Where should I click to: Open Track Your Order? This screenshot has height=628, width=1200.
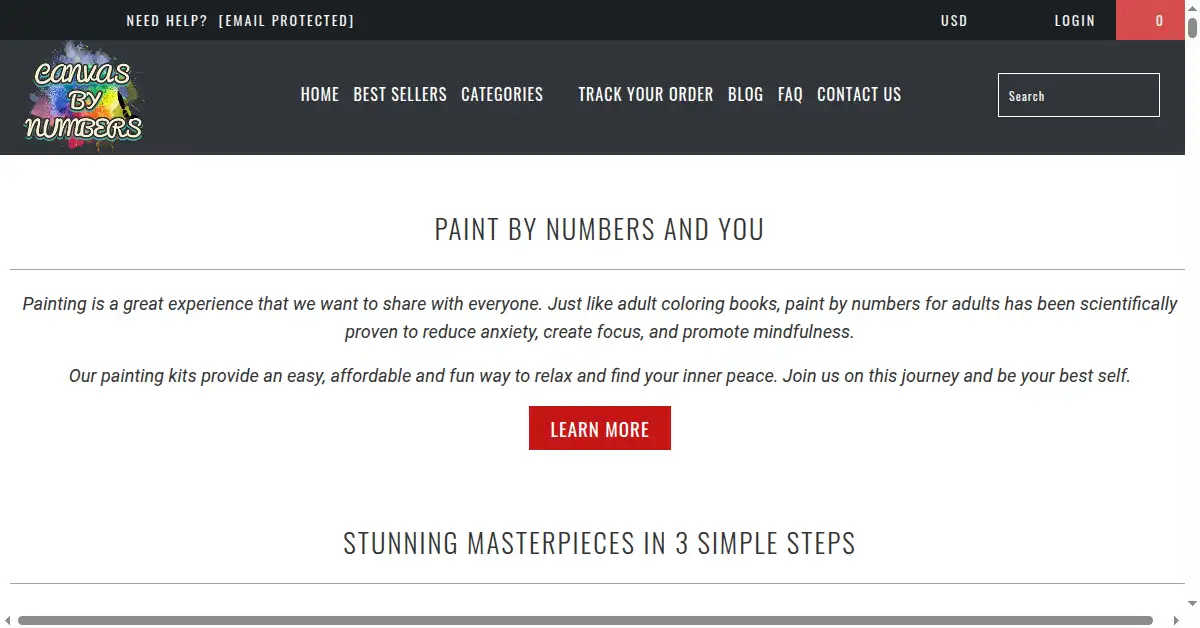coord(646,95)
